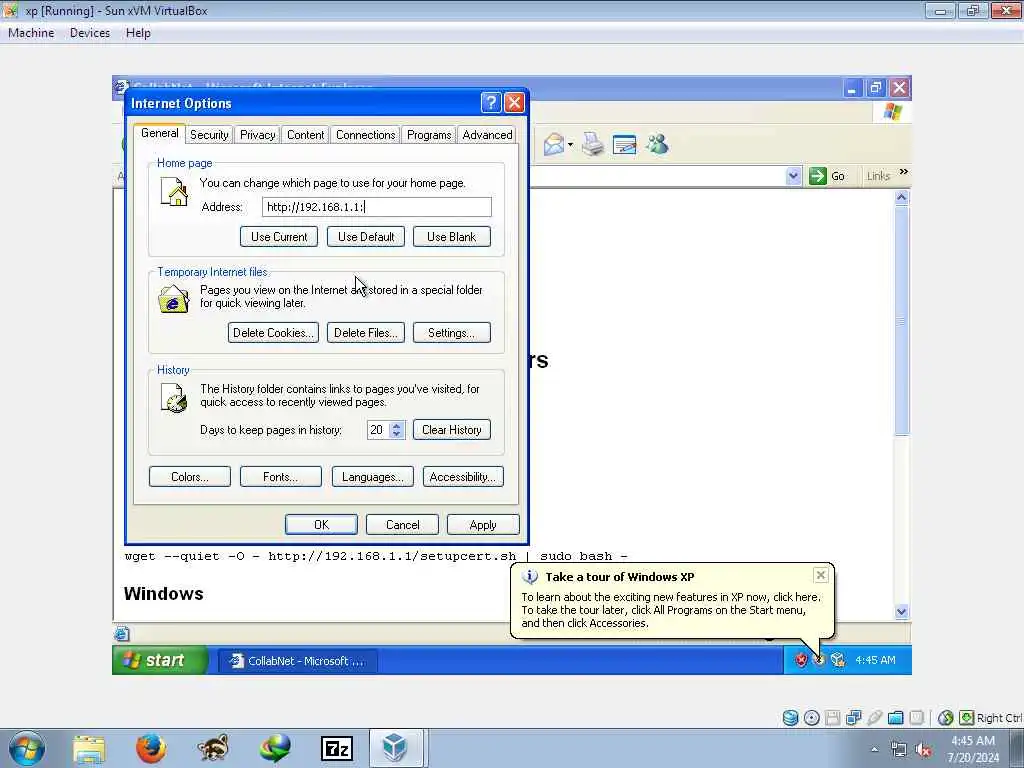This screenshot has height=768, width=1024.
Task: Click the CD/DVD status icon in VirtualBox
Action: [x=811, y=718]
